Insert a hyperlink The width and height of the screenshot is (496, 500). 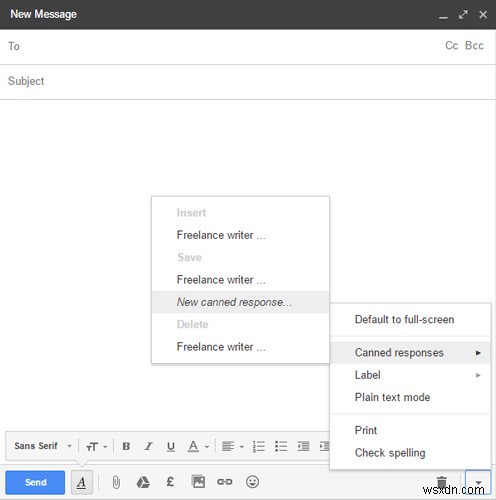pyautogui.click(x=225, y=482)
